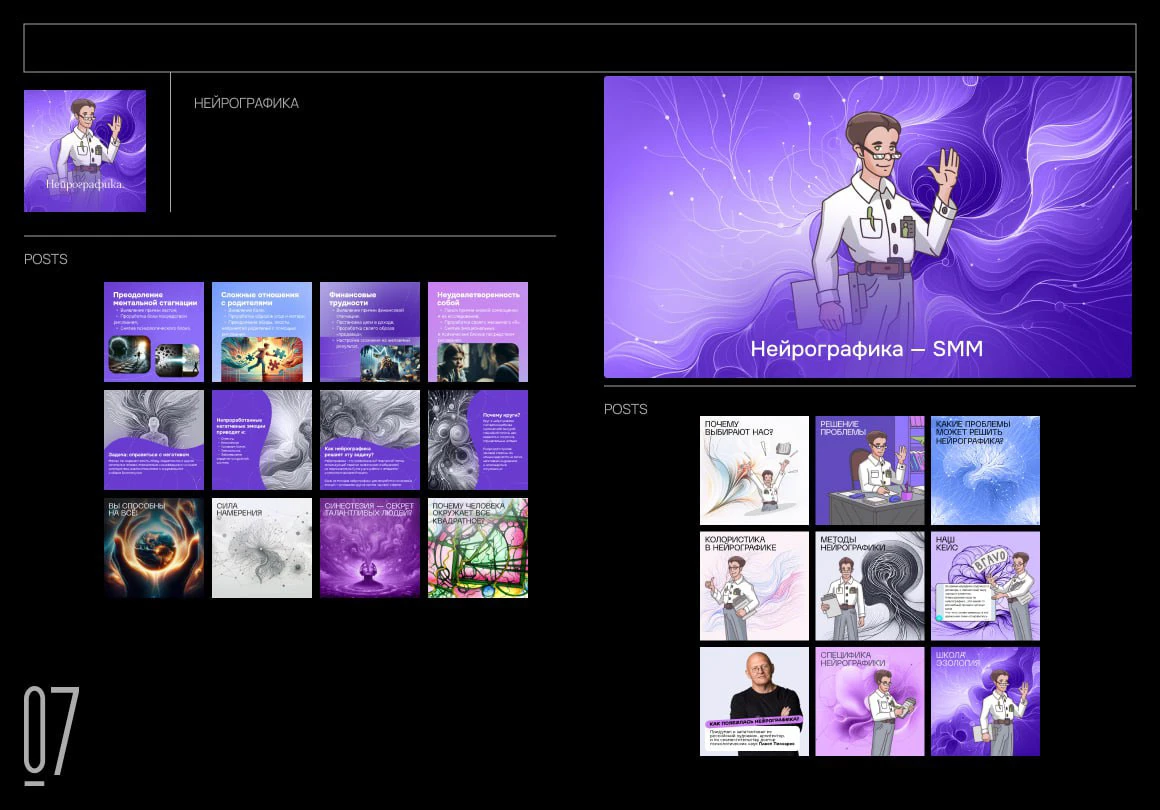Open the 'ПОЧЕМУ ЧЕЛОВЕКА ОКРУЖАЕТ ВСЁ КВАДРАТНОЕ?' post
Viewport: 1160px width, 810px height.
click(478, 548)
